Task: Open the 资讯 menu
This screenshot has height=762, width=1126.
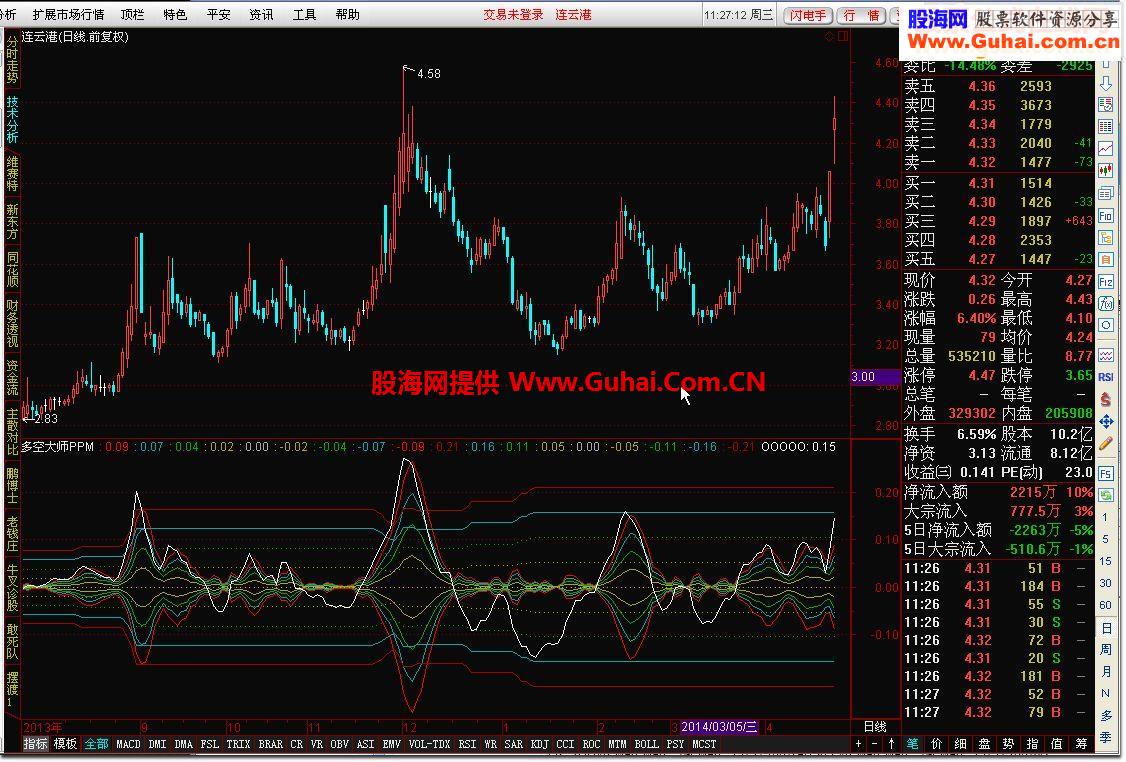Action: click(261, 14)
